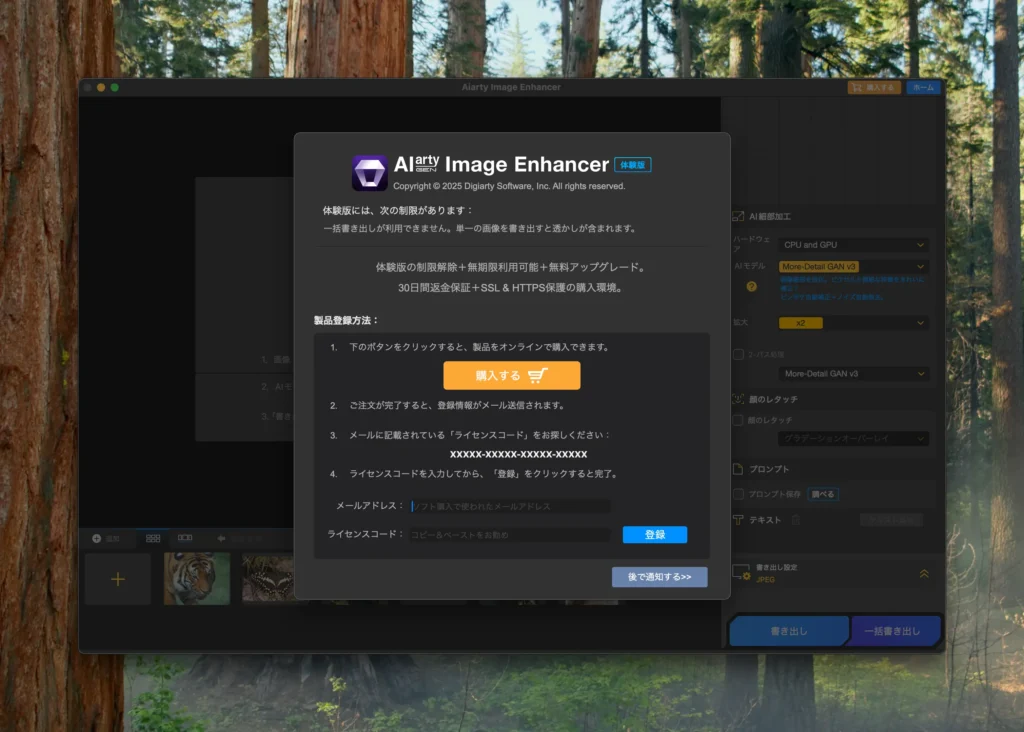The height and width of the screenshot is (732, 1024).
Task: Click the 登録 button to register license
Action: click(x=655, y=534)
